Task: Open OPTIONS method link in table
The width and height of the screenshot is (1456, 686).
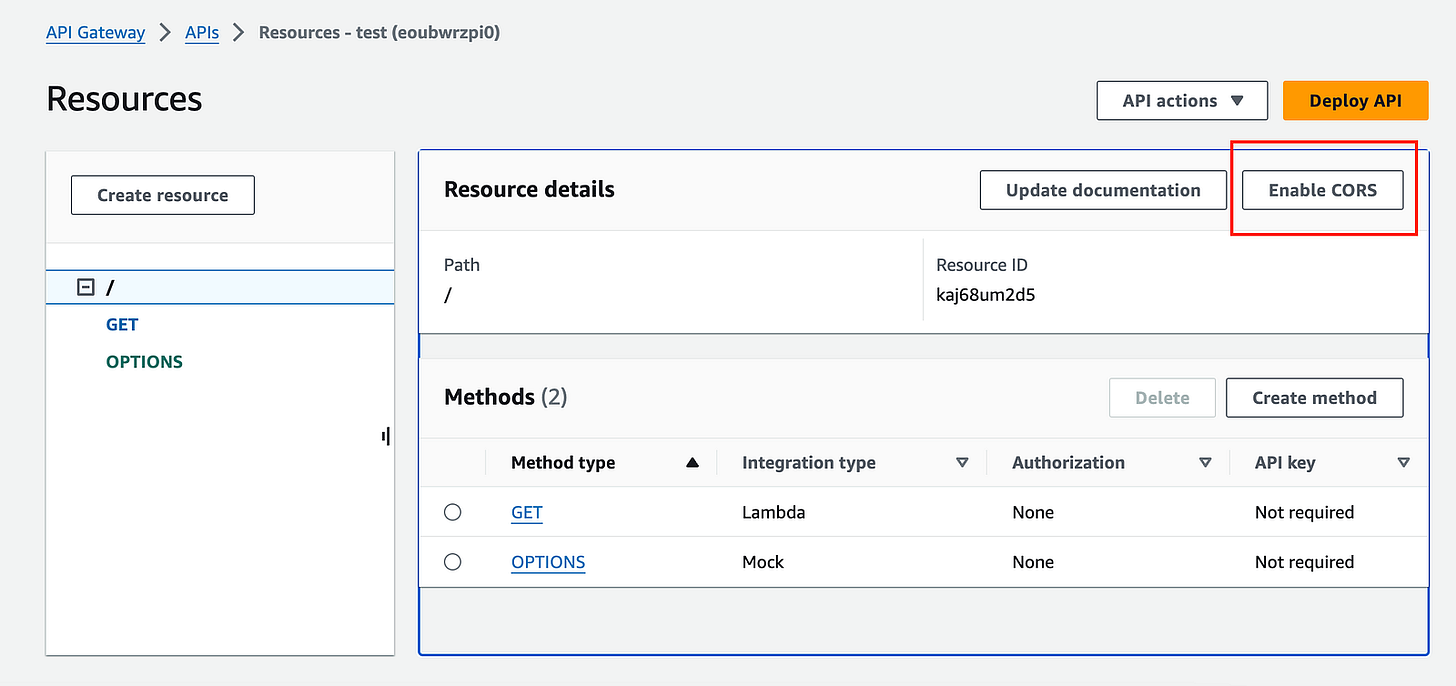Action: 548,562
